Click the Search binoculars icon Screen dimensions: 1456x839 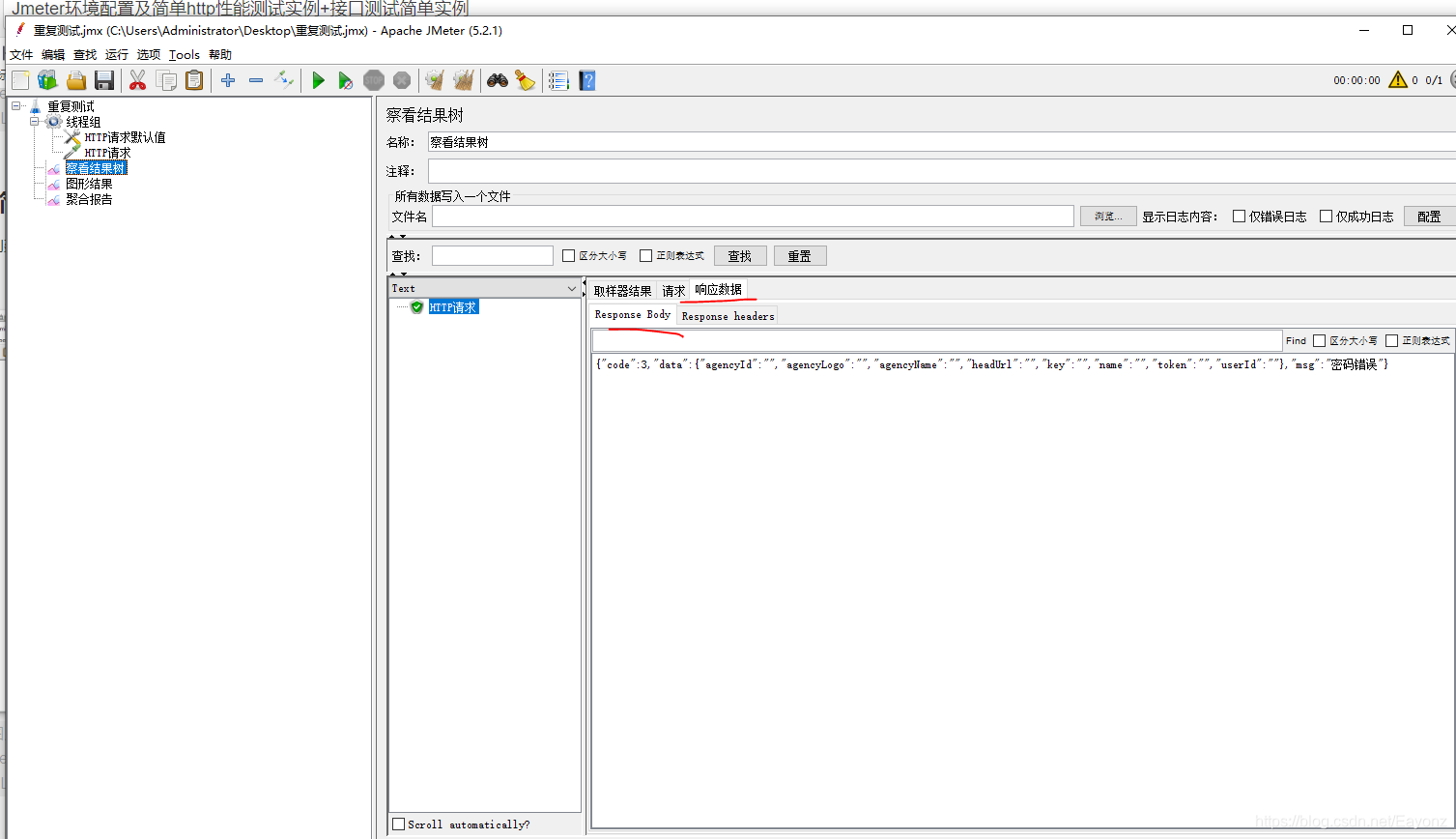click(498, 80)
